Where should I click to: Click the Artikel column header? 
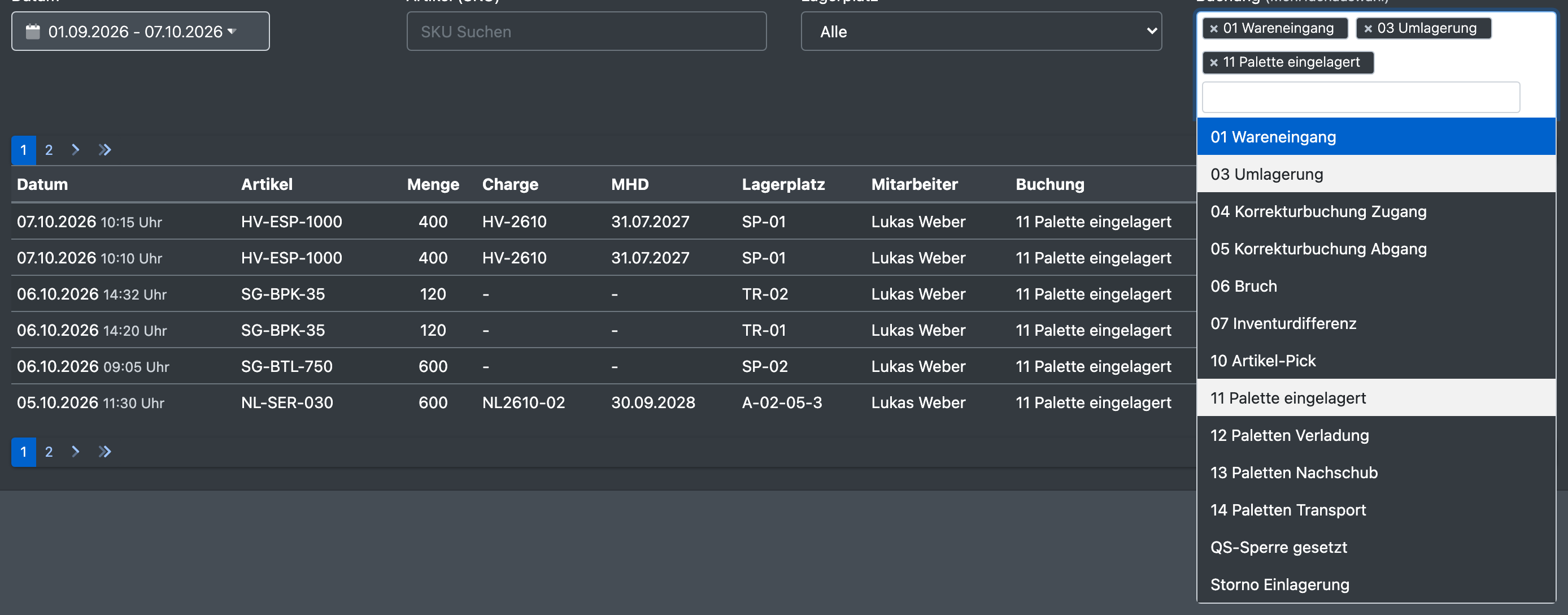[x=267, y=184]
